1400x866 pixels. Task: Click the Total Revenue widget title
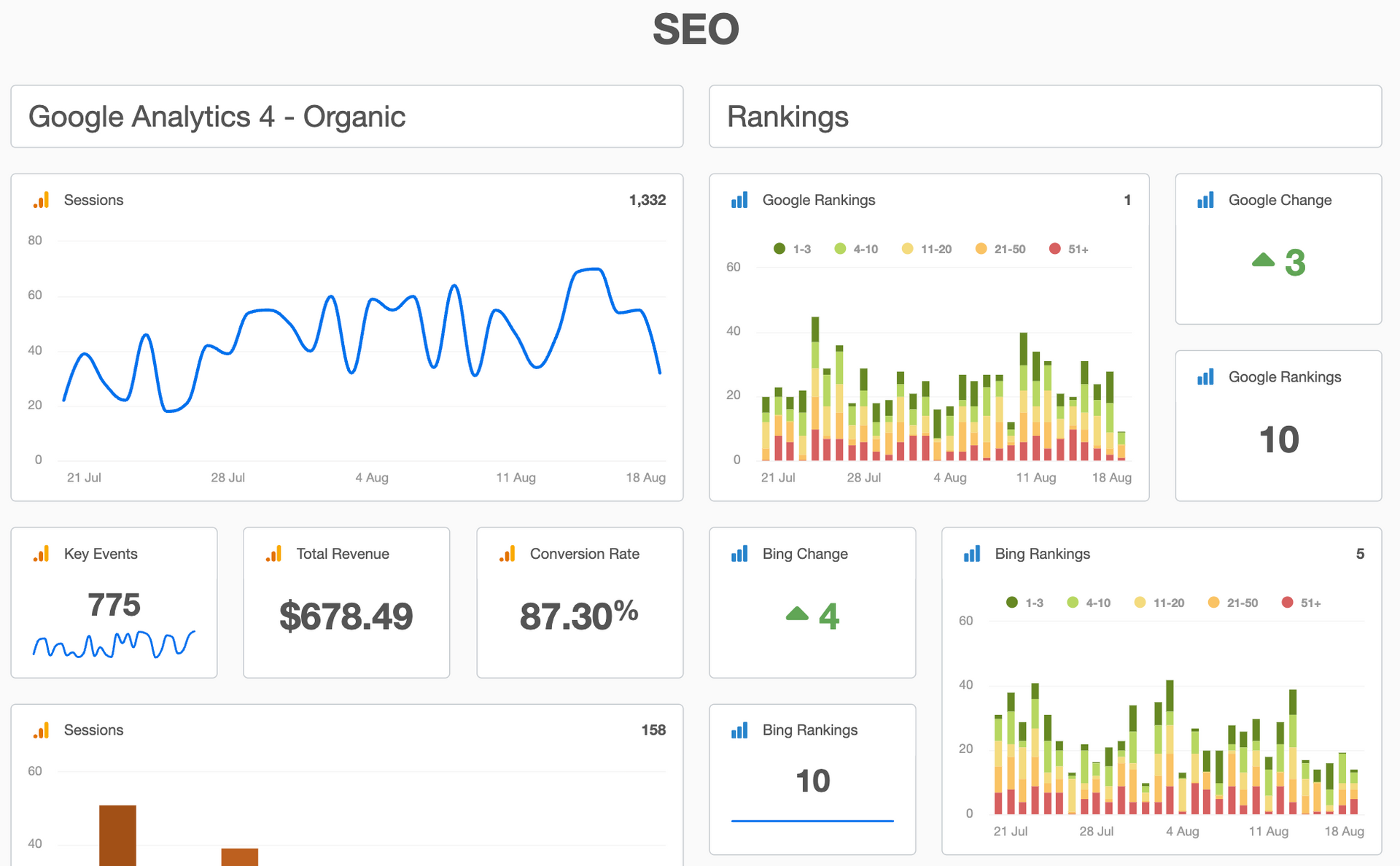pos(343,554)
